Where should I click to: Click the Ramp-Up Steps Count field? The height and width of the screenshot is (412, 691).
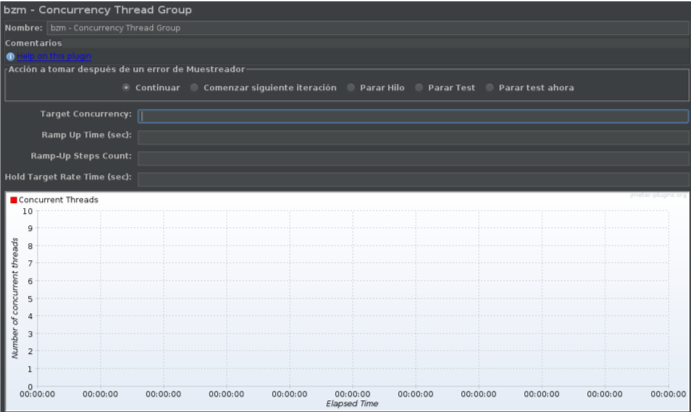(413, 158)
